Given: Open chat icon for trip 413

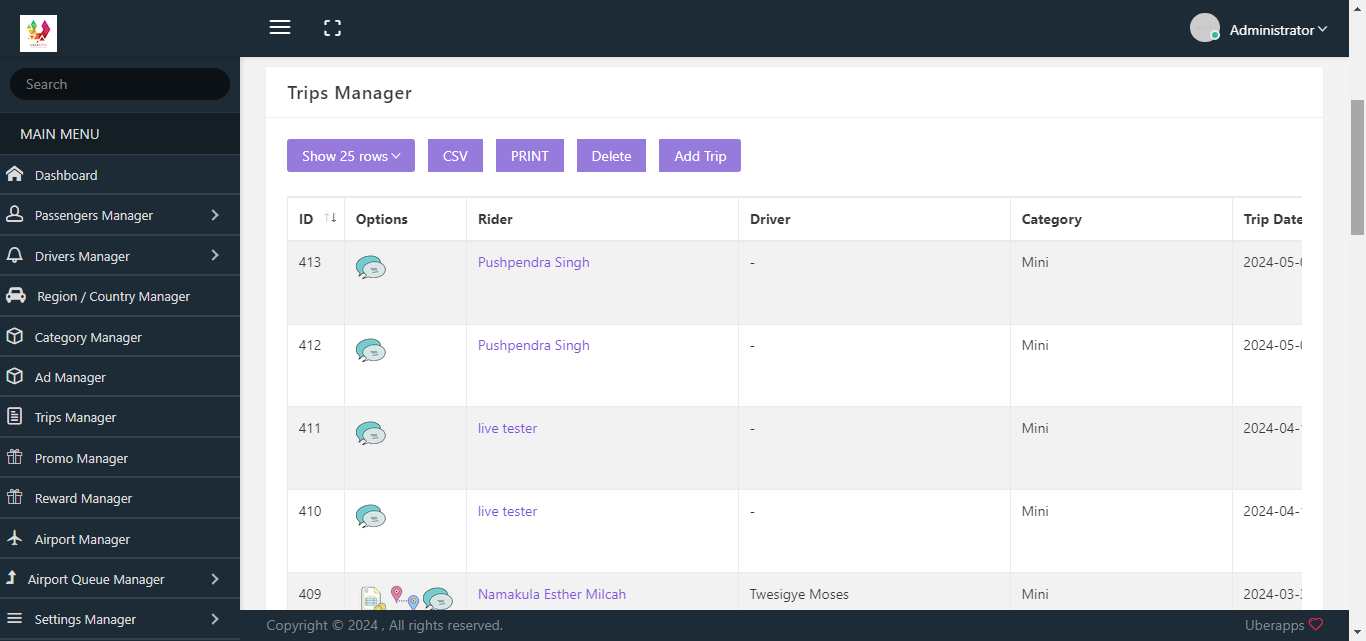Looking at the screenshot, I should tap(371, 267).
